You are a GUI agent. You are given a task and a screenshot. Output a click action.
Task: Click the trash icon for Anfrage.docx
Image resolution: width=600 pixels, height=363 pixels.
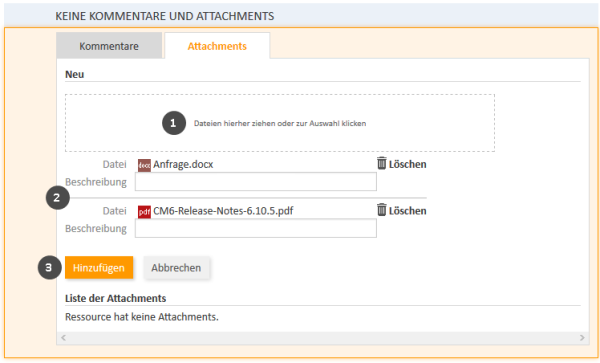point(382,163)
